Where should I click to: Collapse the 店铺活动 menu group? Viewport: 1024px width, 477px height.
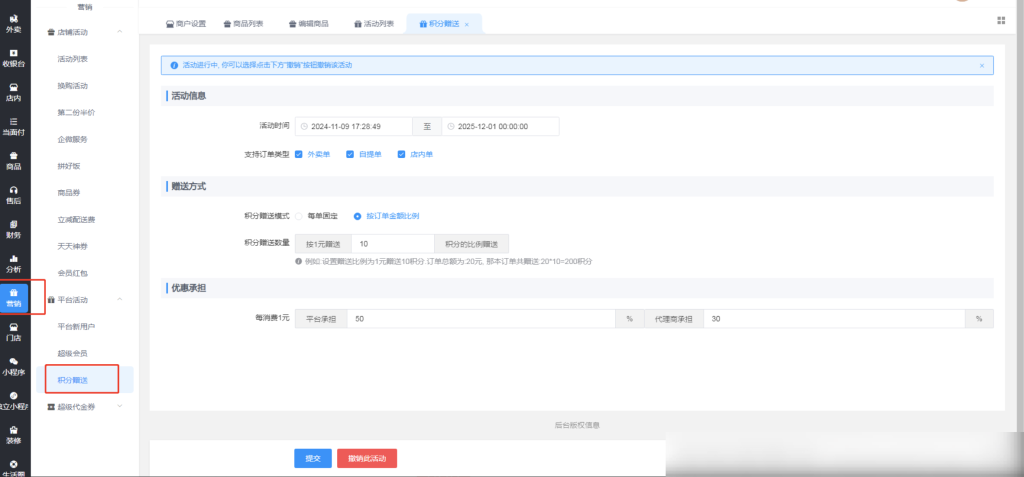(x=120, y=33)
